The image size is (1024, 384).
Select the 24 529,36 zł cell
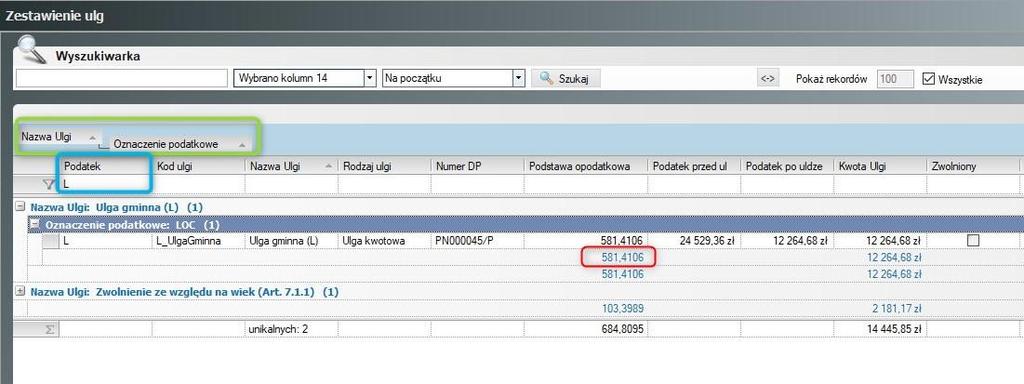(694, 241)
